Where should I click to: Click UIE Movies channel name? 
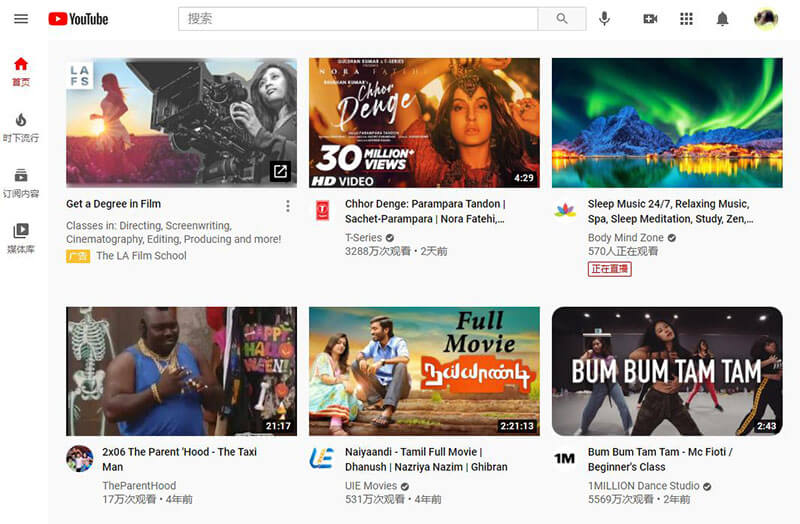tap(371, 485)
